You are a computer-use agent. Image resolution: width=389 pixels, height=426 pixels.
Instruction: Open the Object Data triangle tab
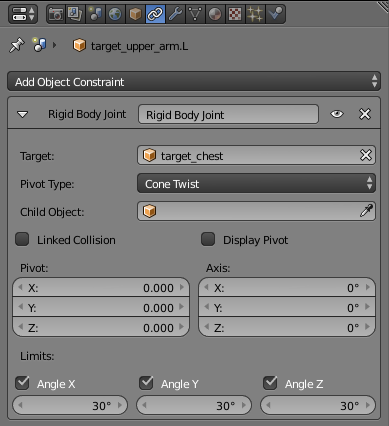pos(195,14)
